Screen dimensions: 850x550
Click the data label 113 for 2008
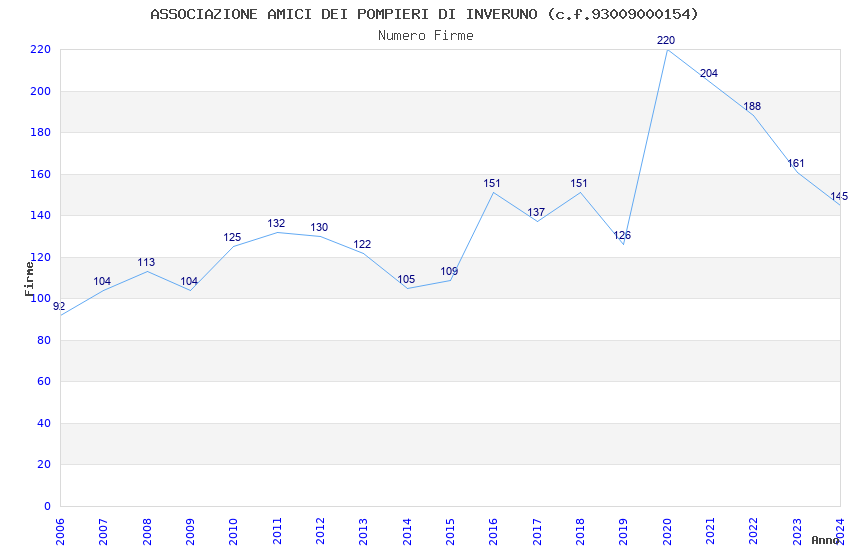[146, 262]
